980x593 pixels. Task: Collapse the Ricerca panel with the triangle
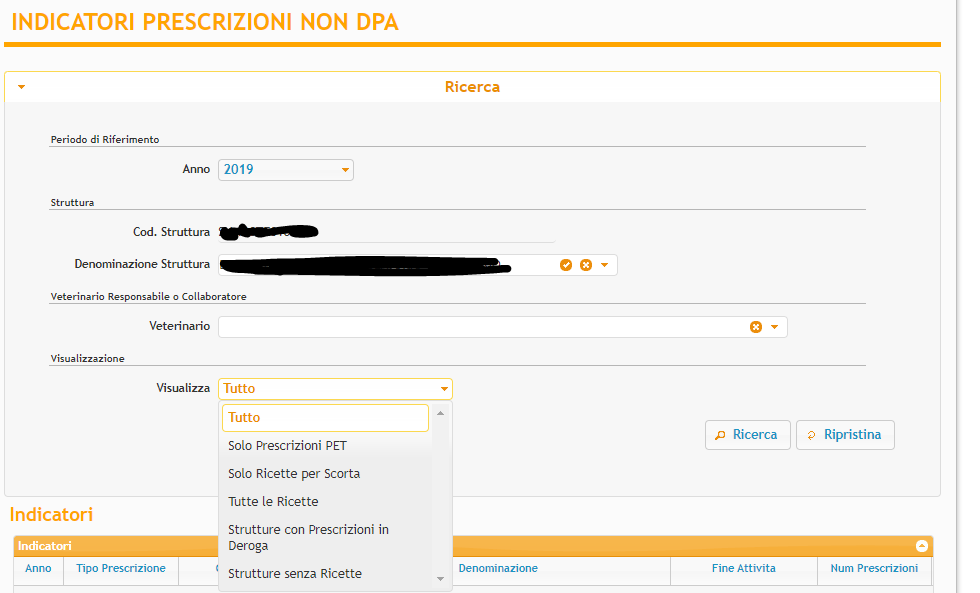tap(21, 87)
